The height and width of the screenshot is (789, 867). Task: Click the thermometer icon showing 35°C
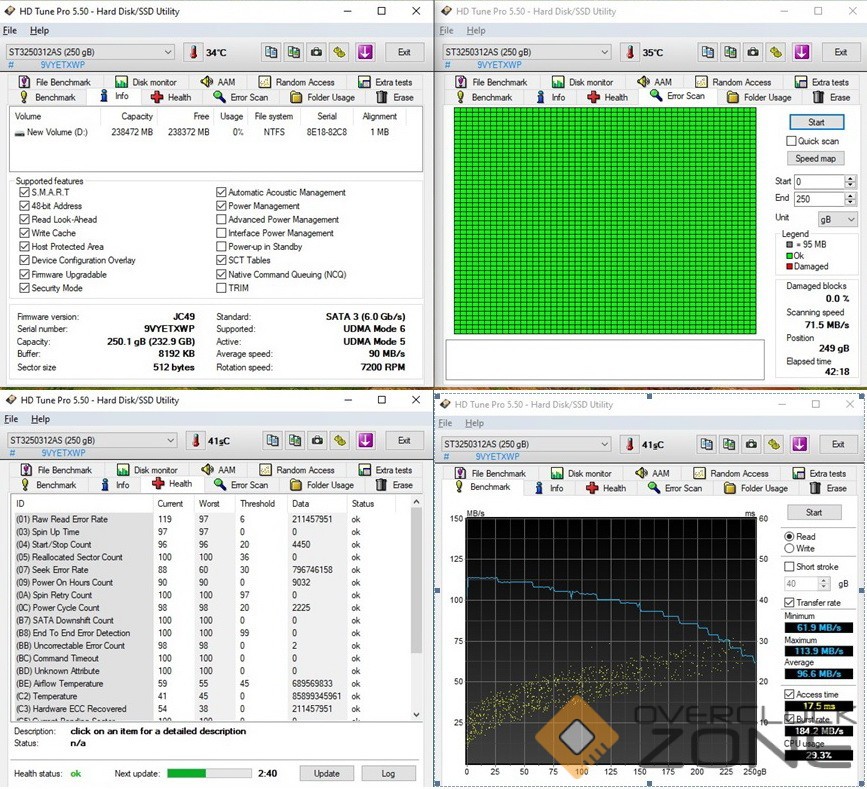628,52
